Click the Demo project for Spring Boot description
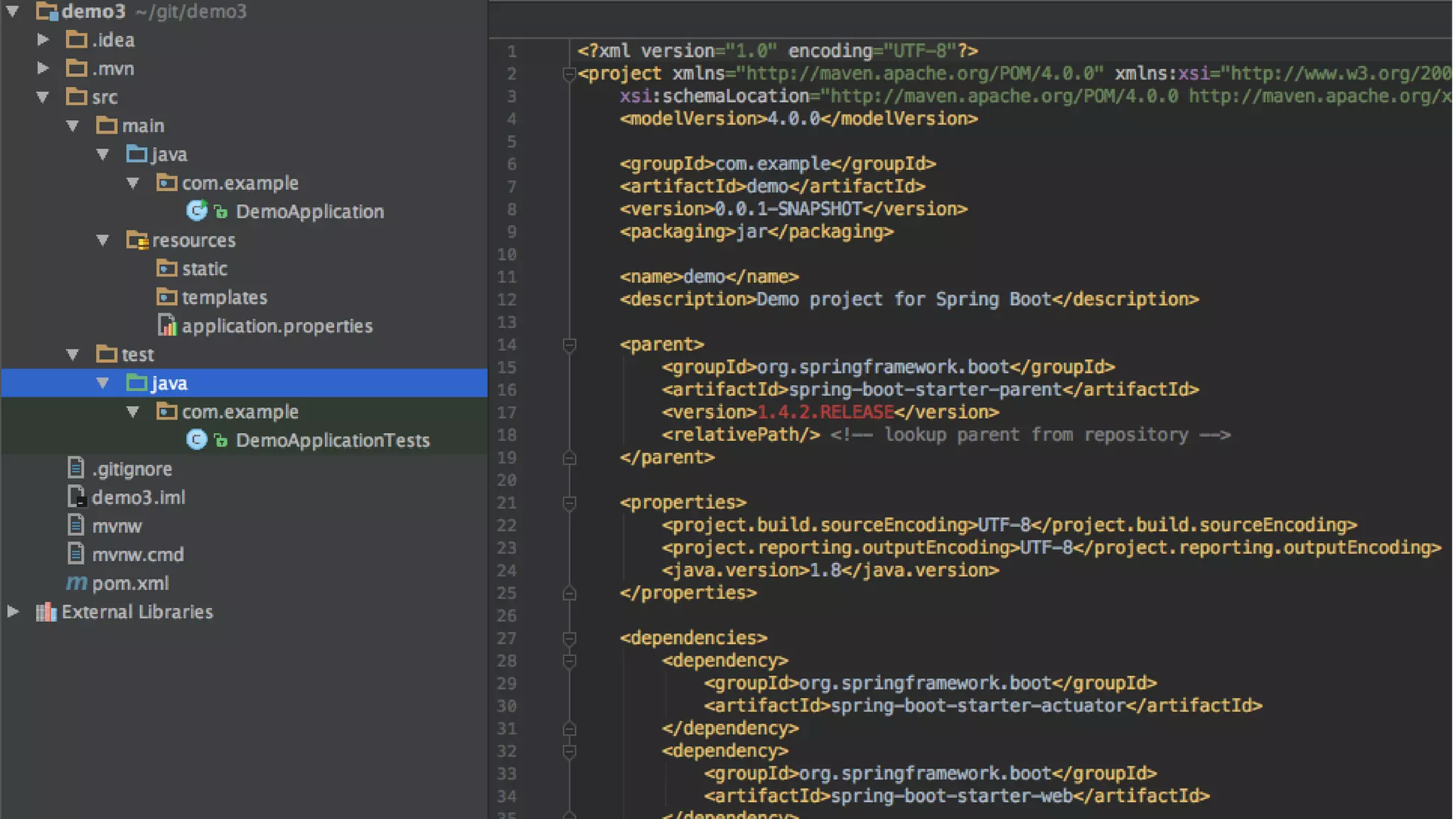Viewport: 1456px width, 819px height. [x=904, y=299]
